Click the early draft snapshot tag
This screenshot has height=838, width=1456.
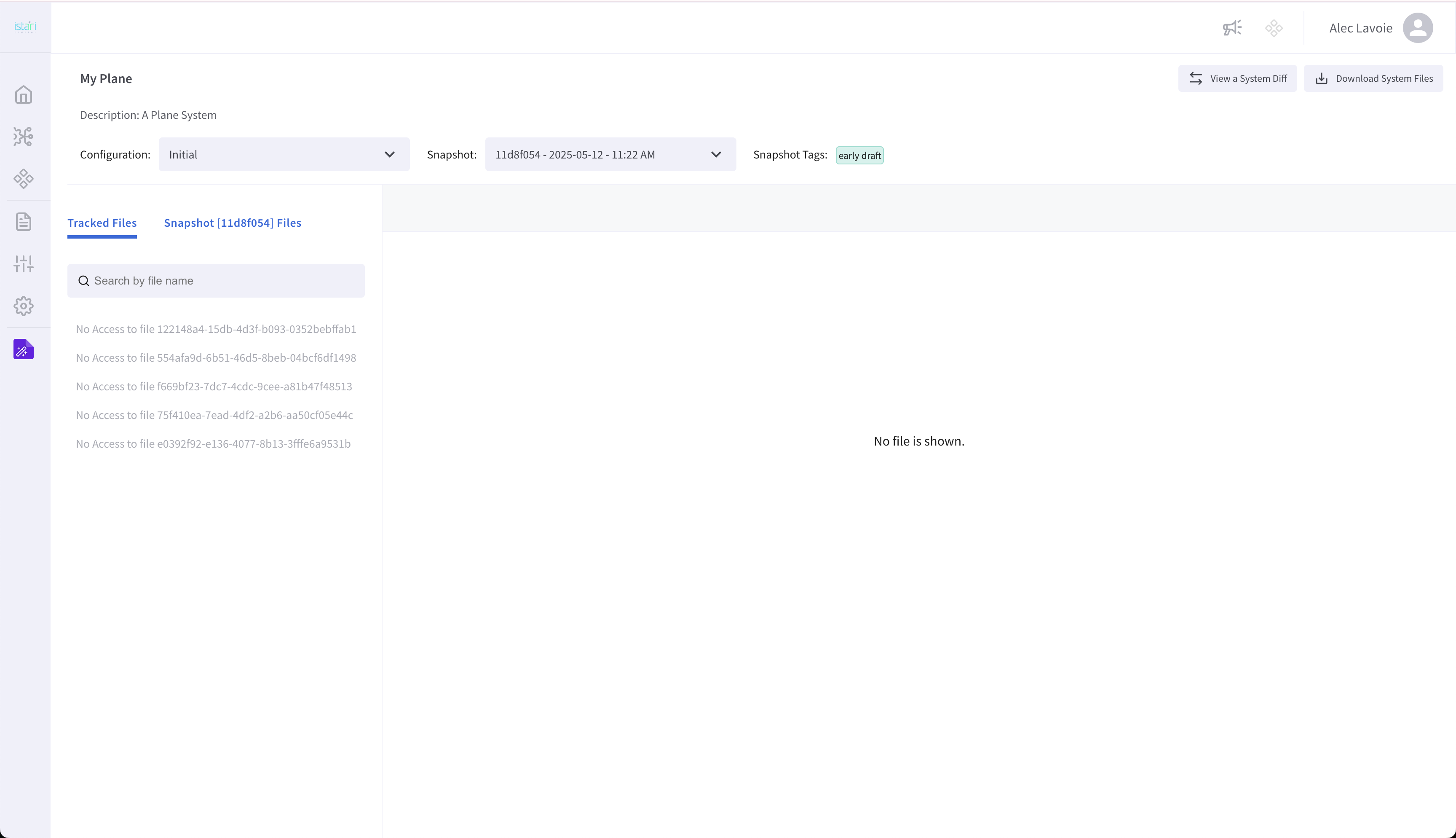859,156
